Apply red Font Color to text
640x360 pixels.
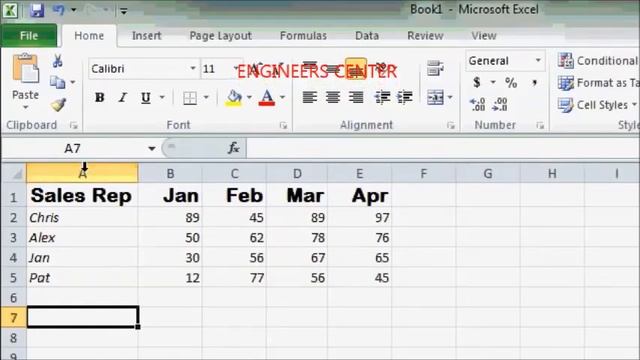click(267, 98)
